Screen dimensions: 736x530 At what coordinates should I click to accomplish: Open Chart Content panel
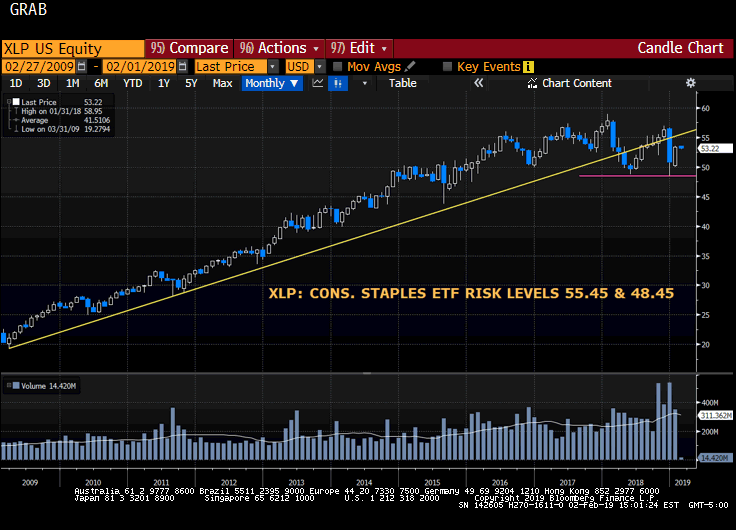point(569,83)
